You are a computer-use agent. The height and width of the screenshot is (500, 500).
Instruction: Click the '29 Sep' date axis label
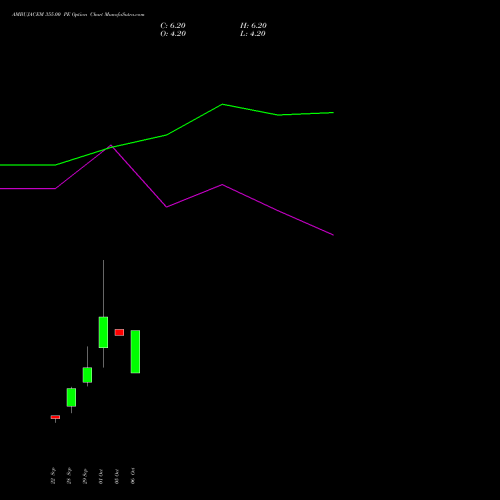click(x=85, y=476)
